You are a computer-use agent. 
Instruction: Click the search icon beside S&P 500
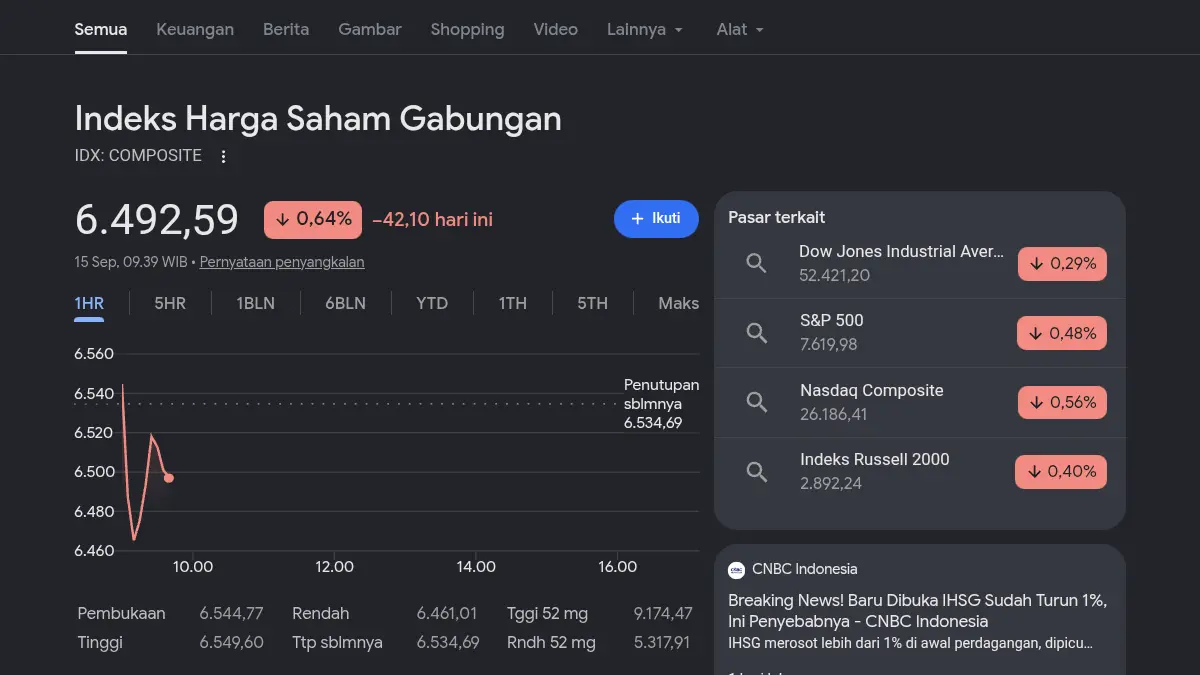click(x=757, y=333)
